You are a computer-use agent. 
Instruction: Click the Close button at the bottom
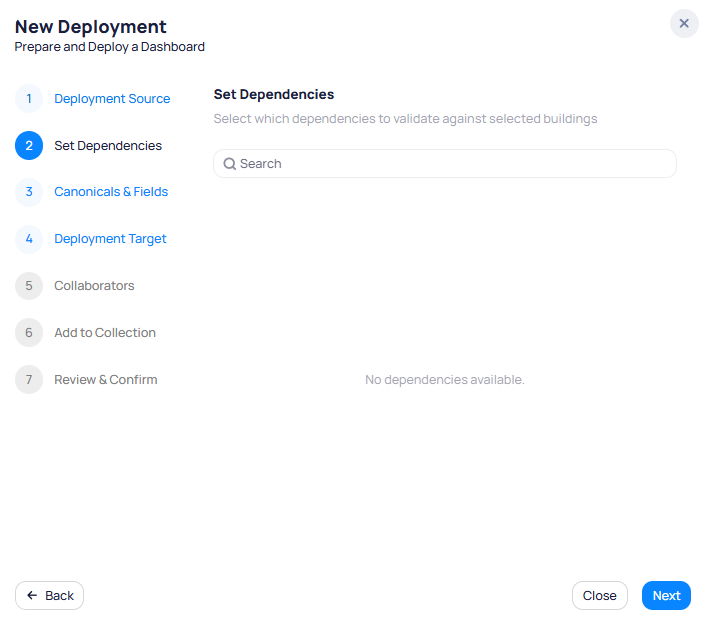click(x=599, y=596)
